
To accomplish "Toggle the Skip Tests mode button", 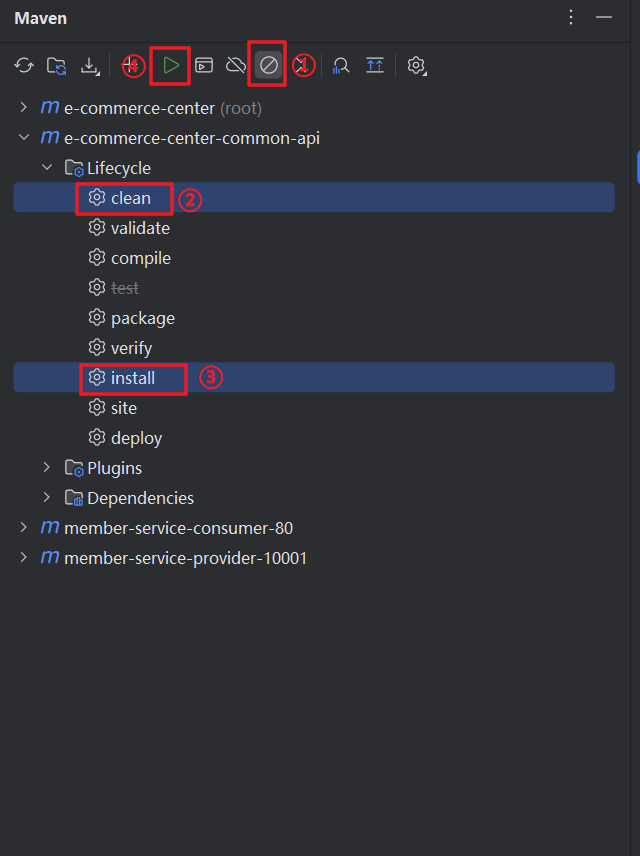I will pyautogui.click(x=268, y=66).
